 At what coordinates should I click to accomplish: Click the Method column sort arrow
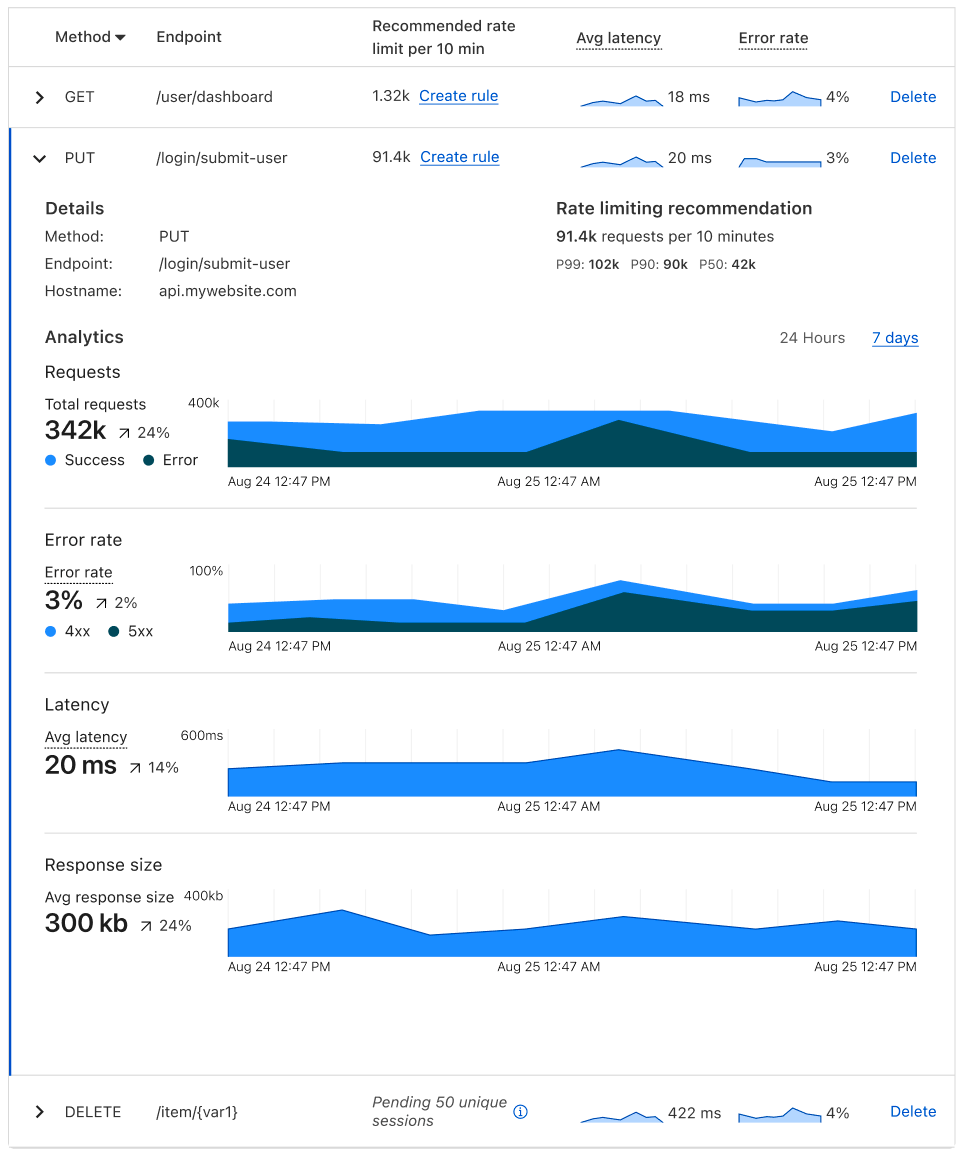(x=121, y=38)
